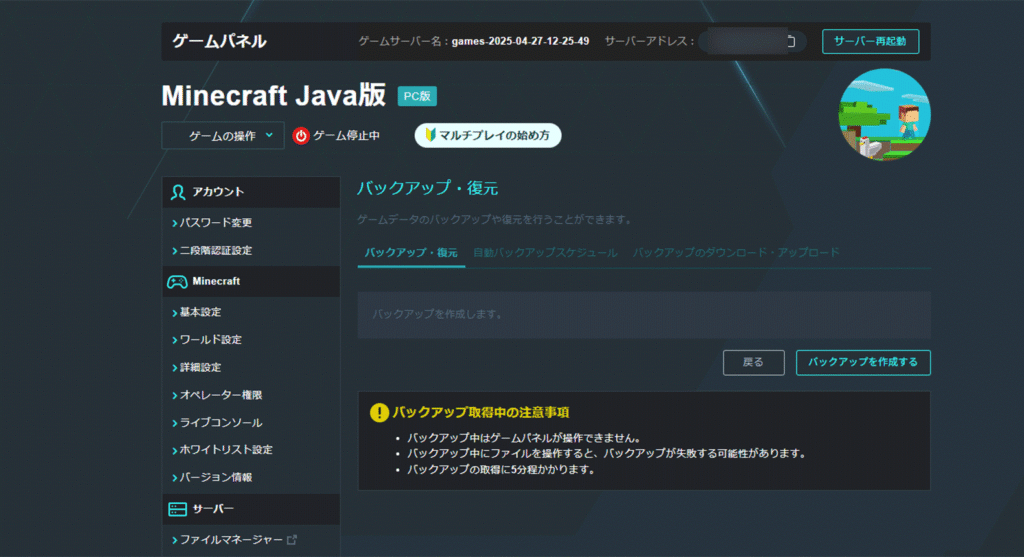
Task: Click the Minecraft character avatar image
Action: (x=884, y=114)
